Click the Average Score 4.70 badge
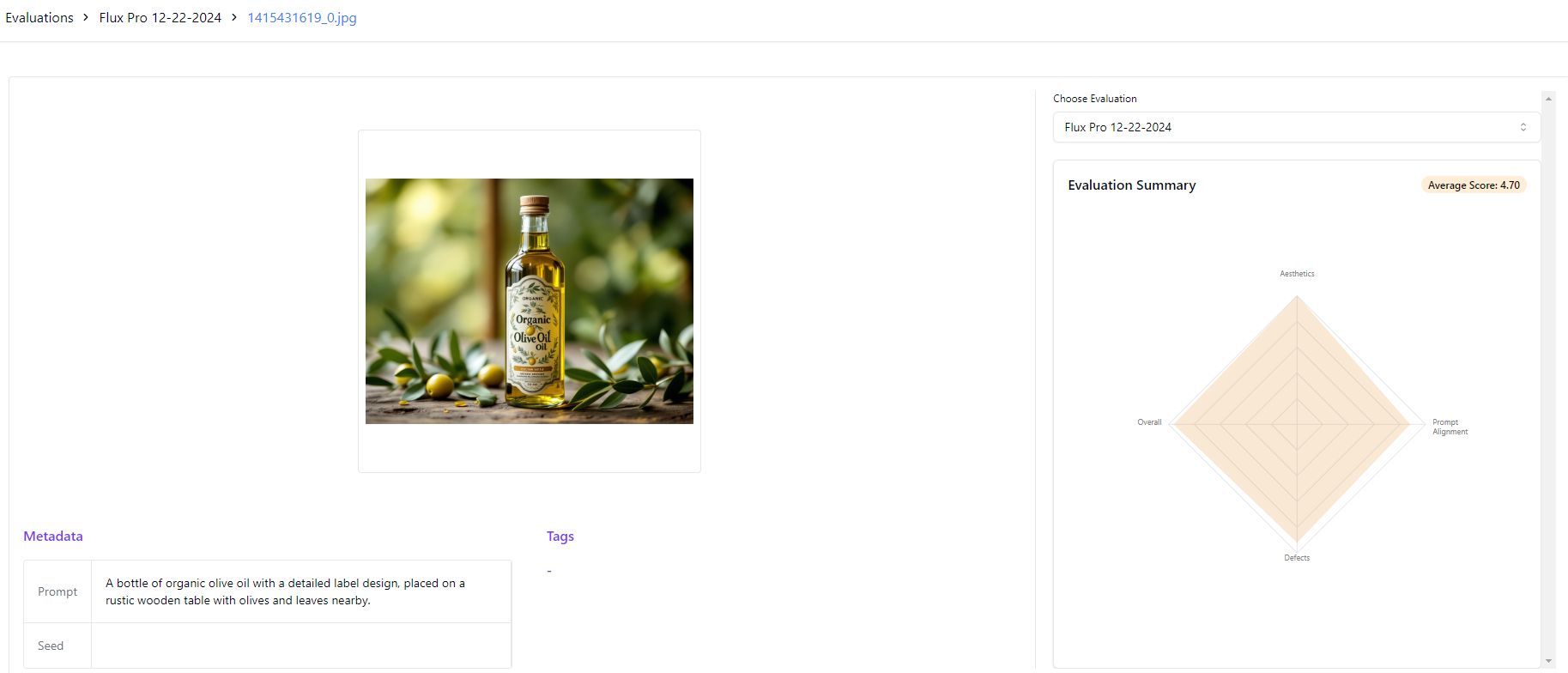 [1474, 185]
